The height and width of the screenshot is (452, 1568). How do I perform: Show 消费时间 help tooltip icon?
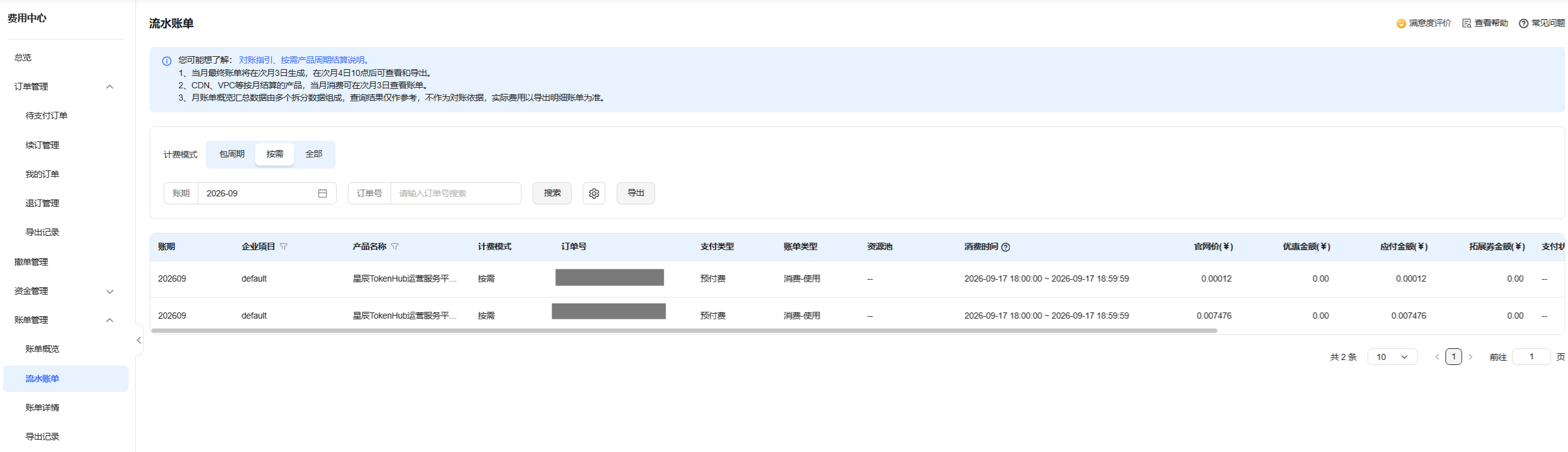[1006, 247]
